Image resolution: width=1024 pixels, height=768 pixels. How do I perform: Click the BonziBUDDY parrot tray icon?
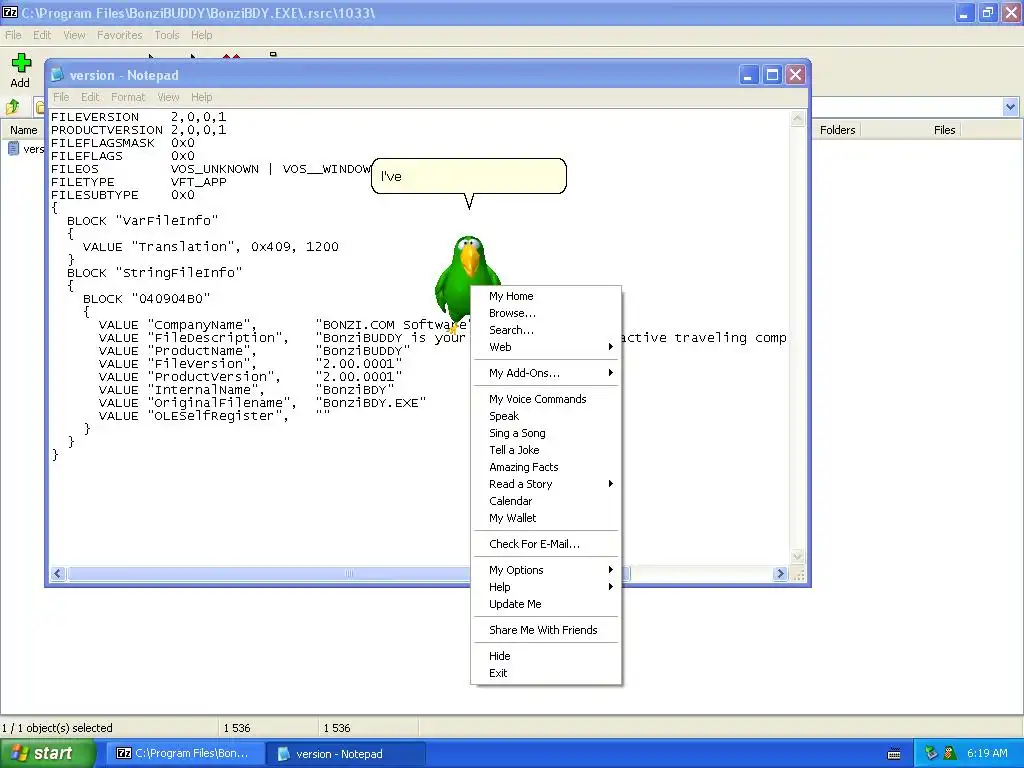pos(950,754)
